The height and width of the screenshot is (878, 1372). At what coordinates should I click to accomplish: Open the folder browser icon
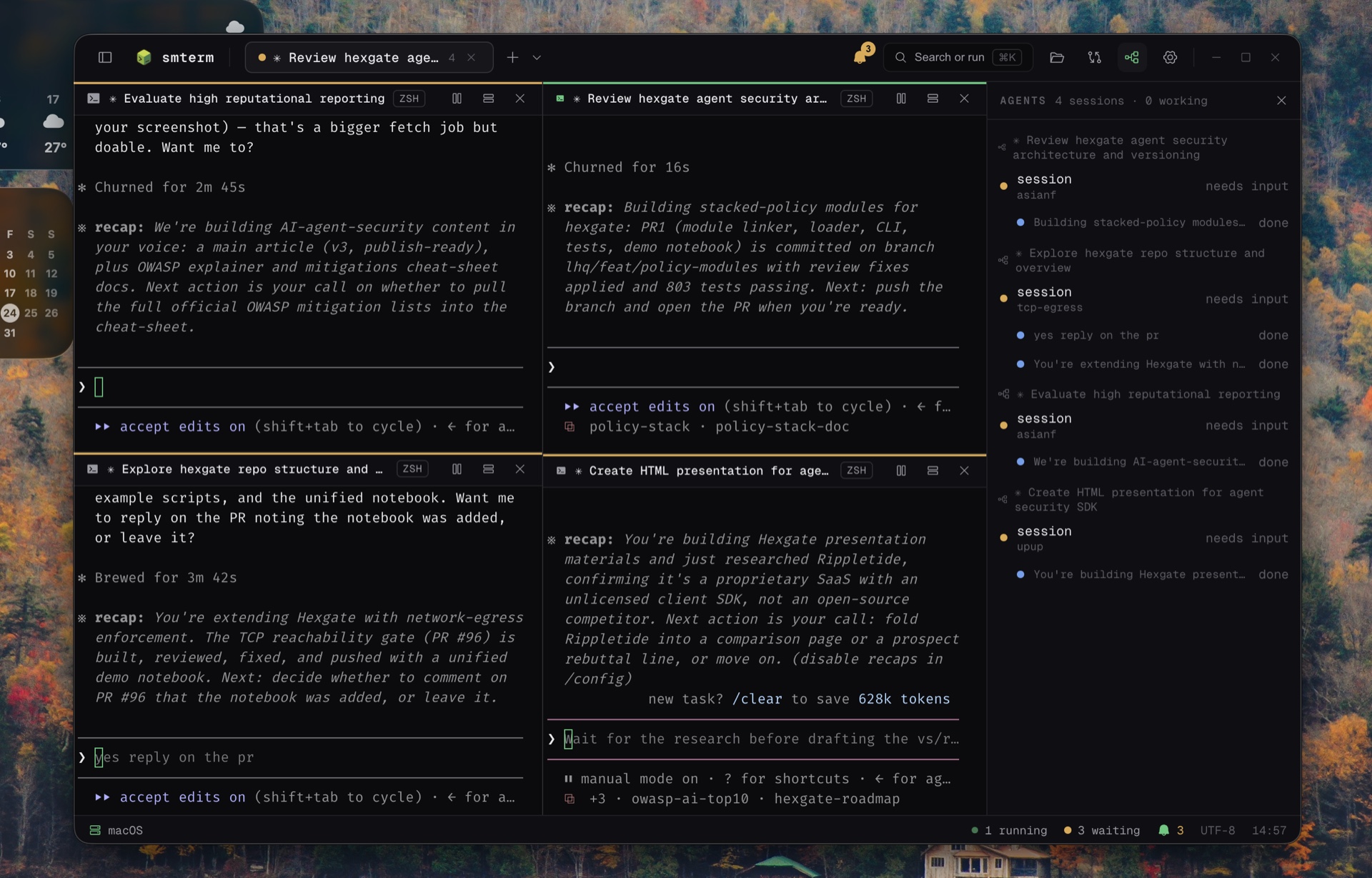pyautogui.click(x=1057, y=57)
